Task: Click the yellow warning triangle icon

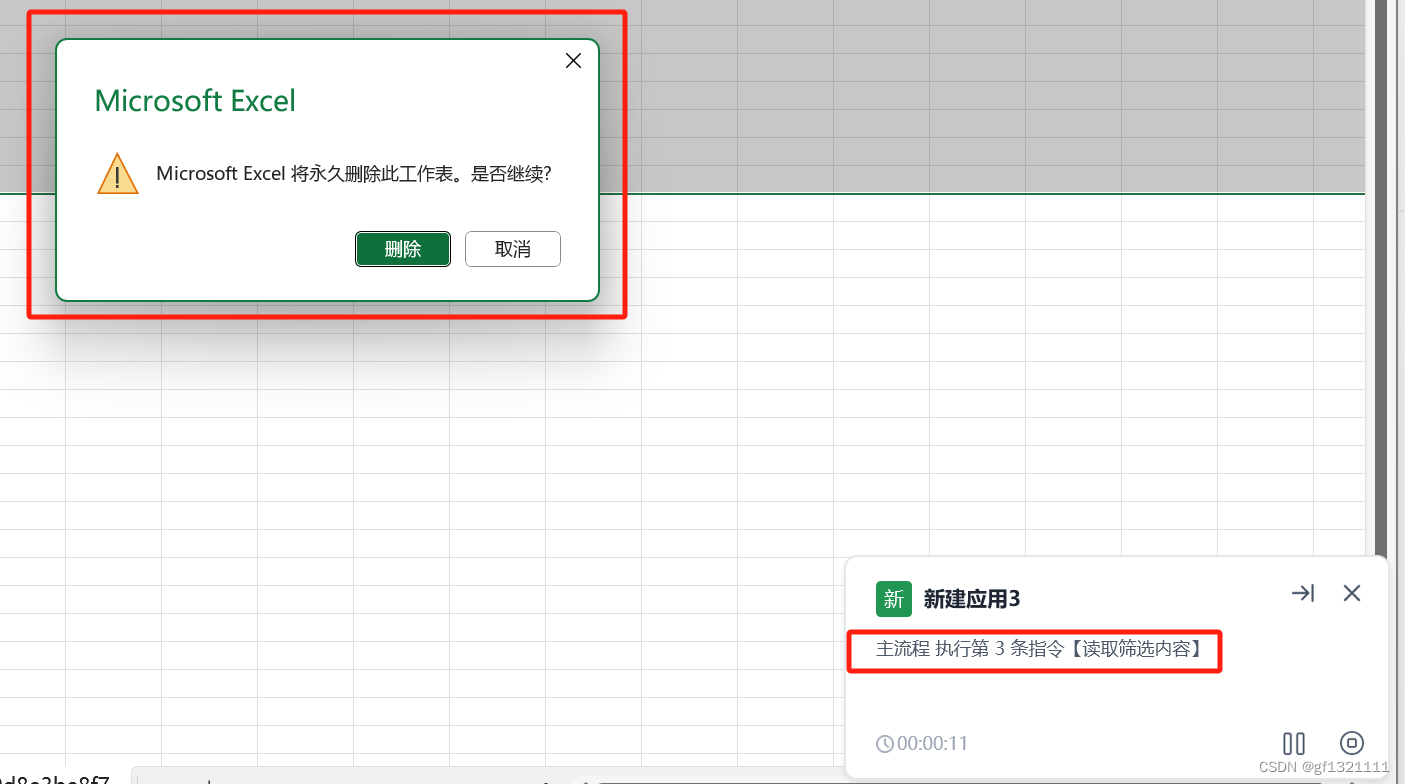Action: click(x=118, y=174)
